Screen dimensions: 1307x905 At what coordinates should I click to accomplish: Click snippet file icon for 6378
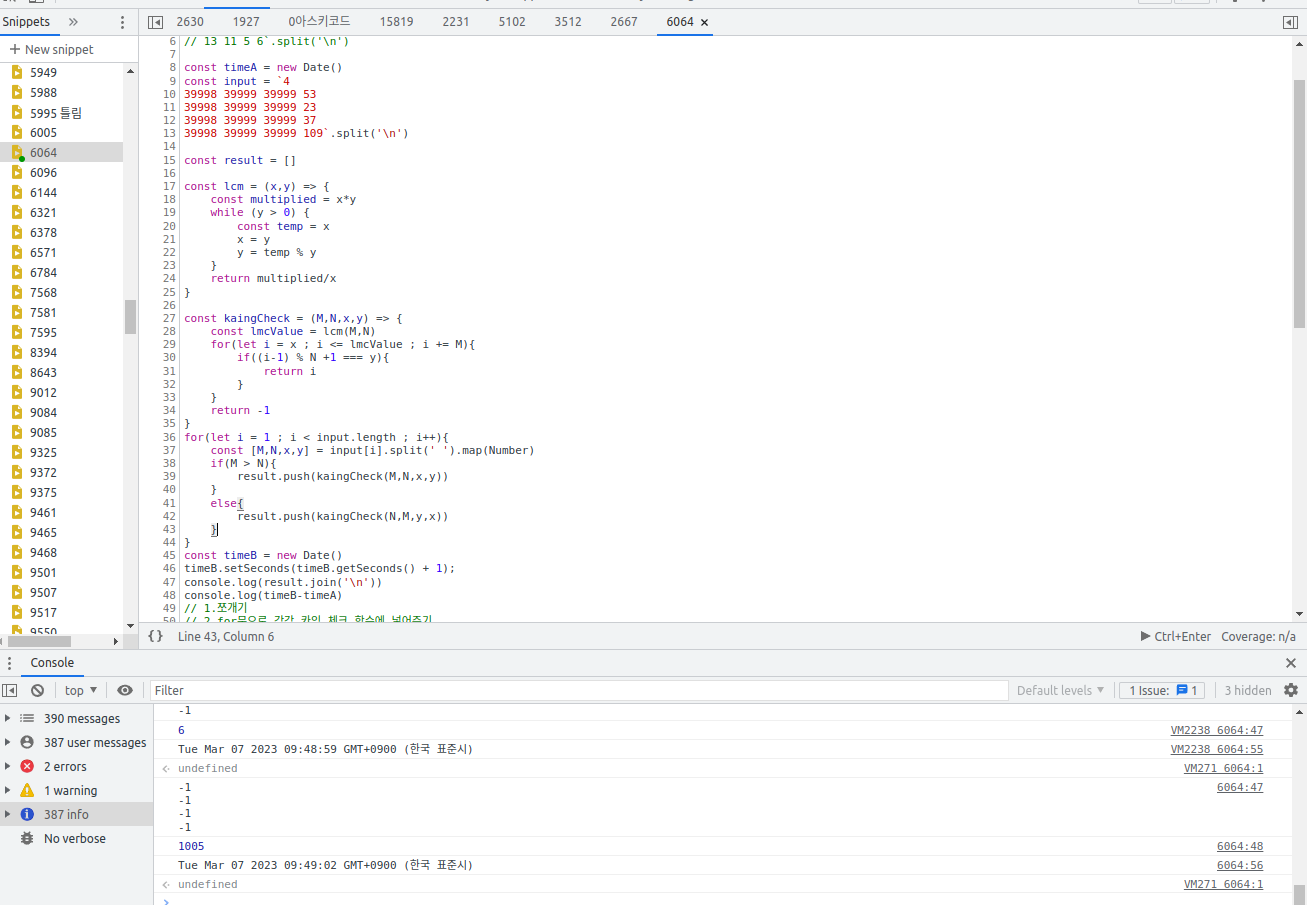click(x=17, y=232)
